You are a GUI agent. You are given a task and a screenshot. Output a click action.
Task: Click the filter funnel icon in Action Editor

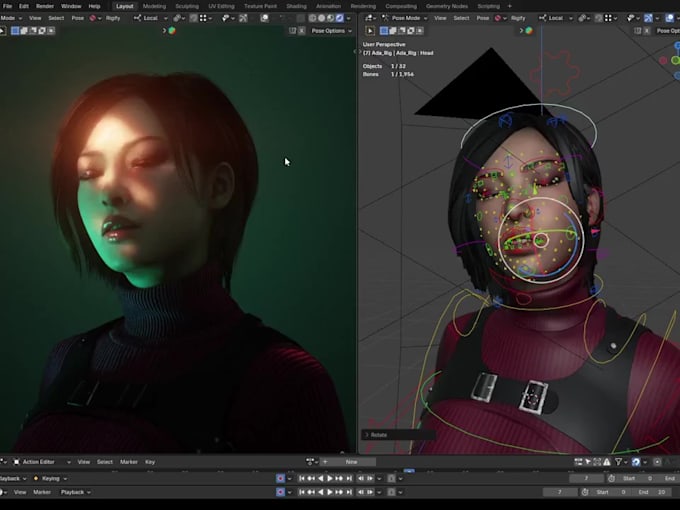pos(618,462)
